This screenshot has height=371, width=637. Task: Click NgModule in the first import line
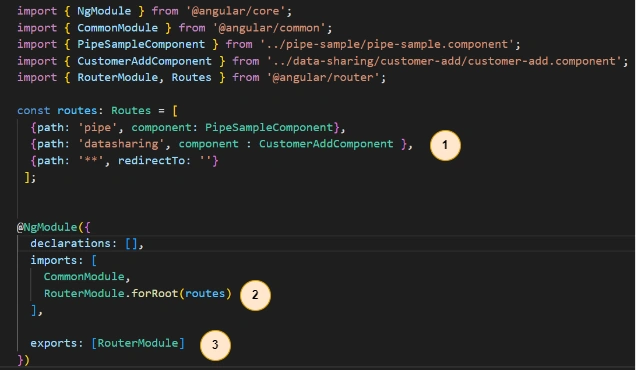click(104, 11)
